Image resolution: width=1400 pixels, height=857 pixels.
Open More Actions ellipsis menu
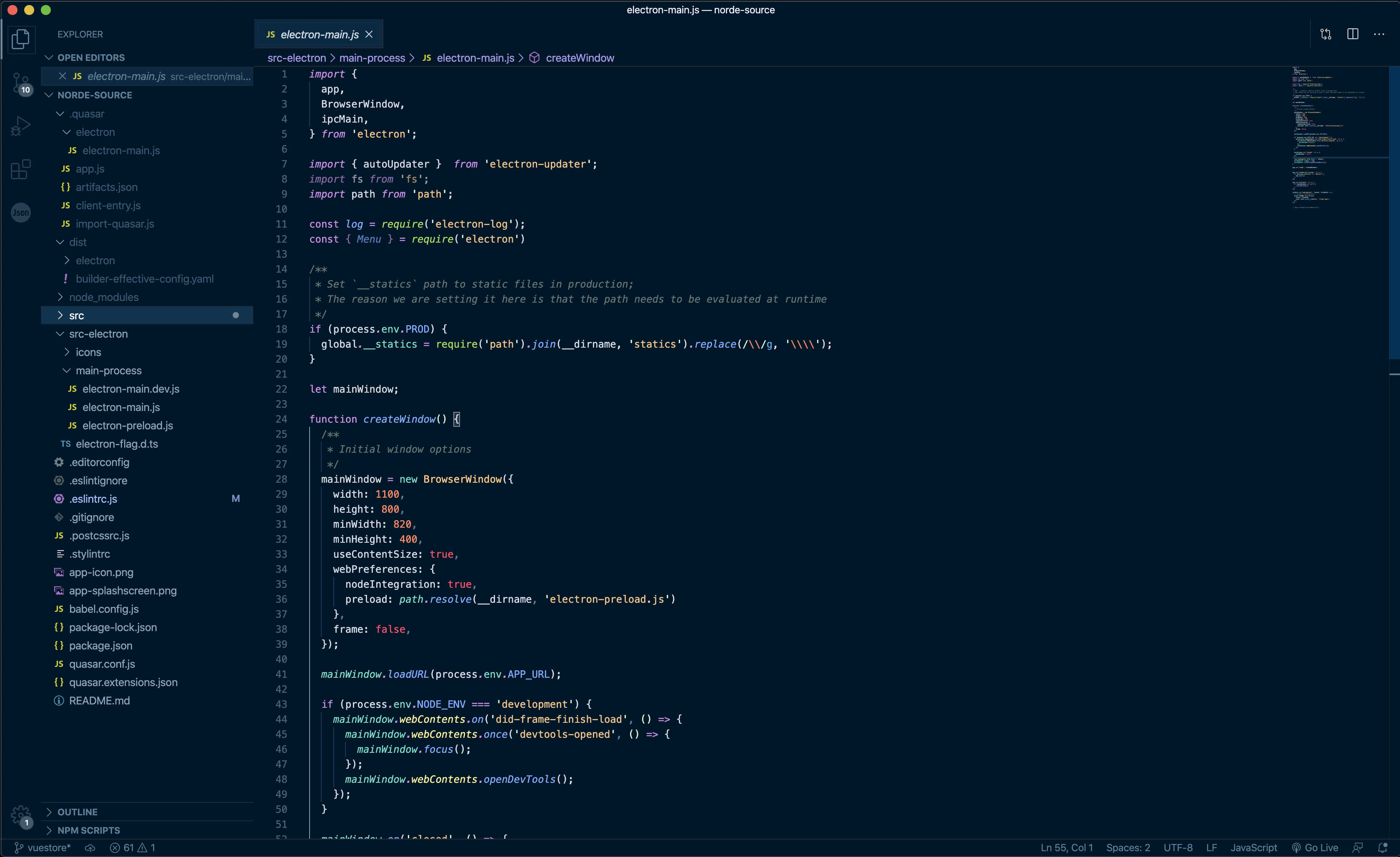[x=1379, y=34]
